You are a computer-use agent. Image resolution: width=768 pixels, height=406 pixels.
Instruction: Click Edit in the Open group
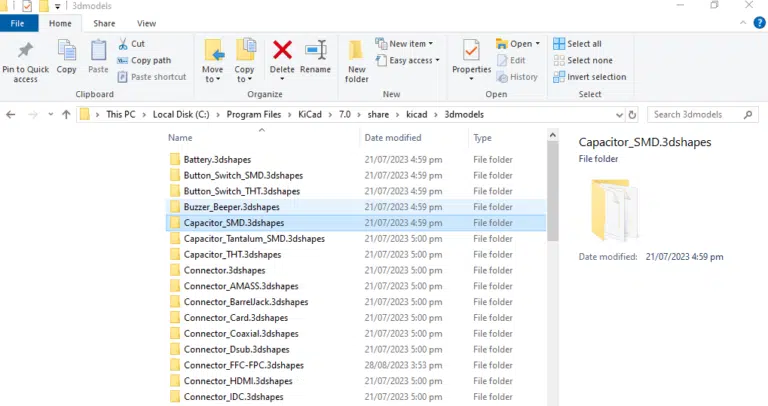pos(511,60)
